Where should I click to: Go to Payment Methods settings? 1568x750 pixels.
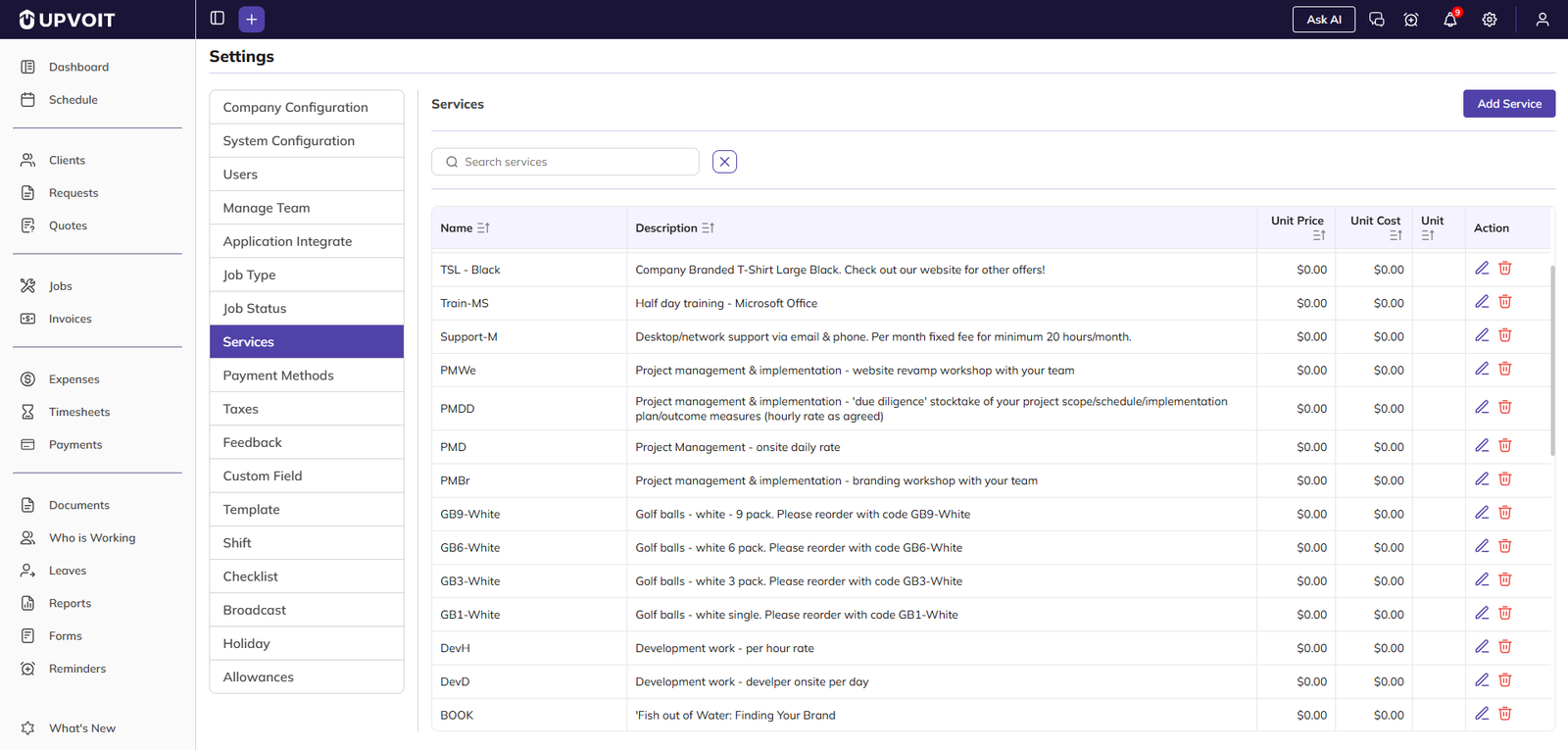point(307,375)
